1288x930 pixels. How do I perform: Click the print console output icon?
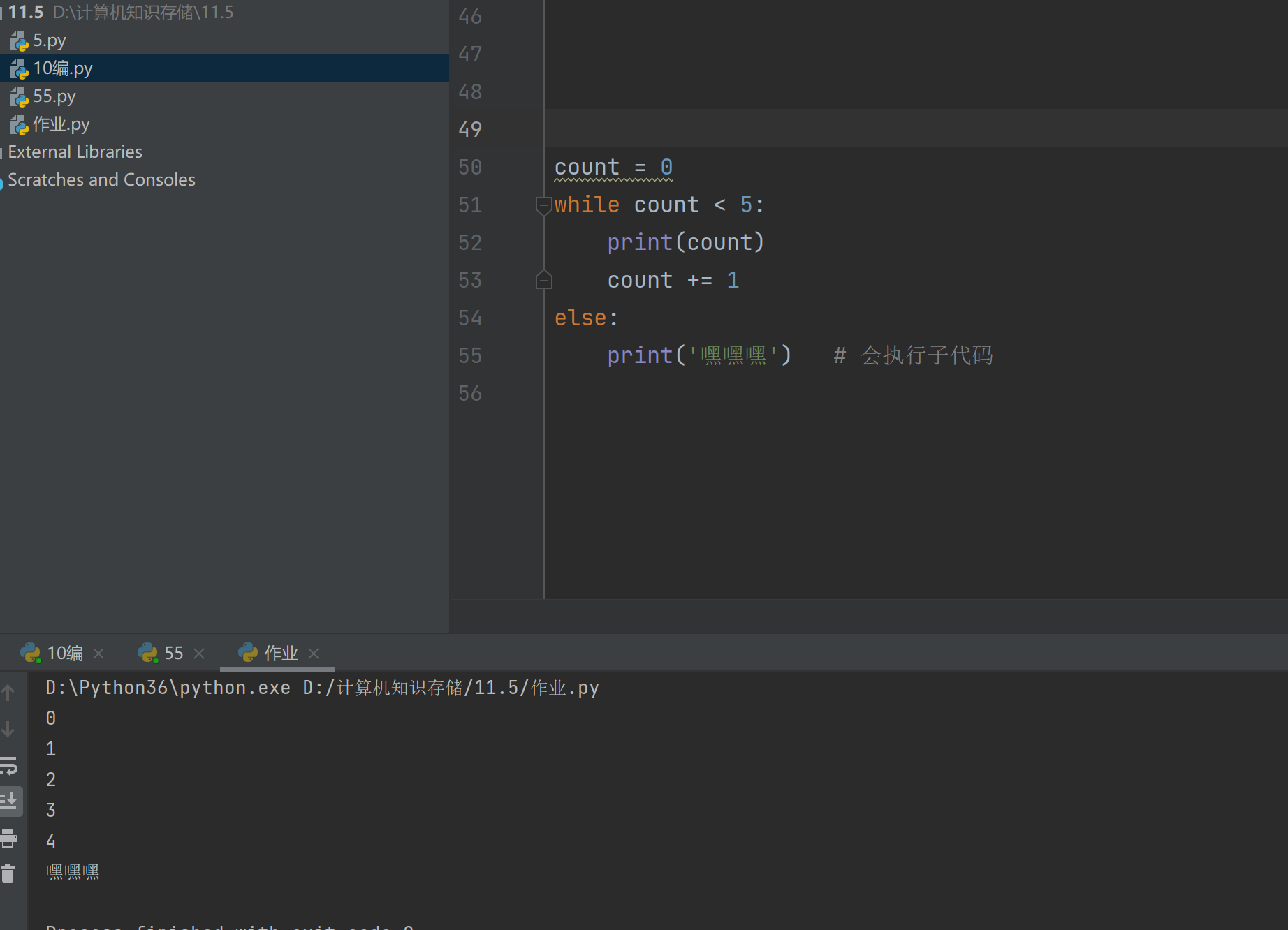pos(8,838)
